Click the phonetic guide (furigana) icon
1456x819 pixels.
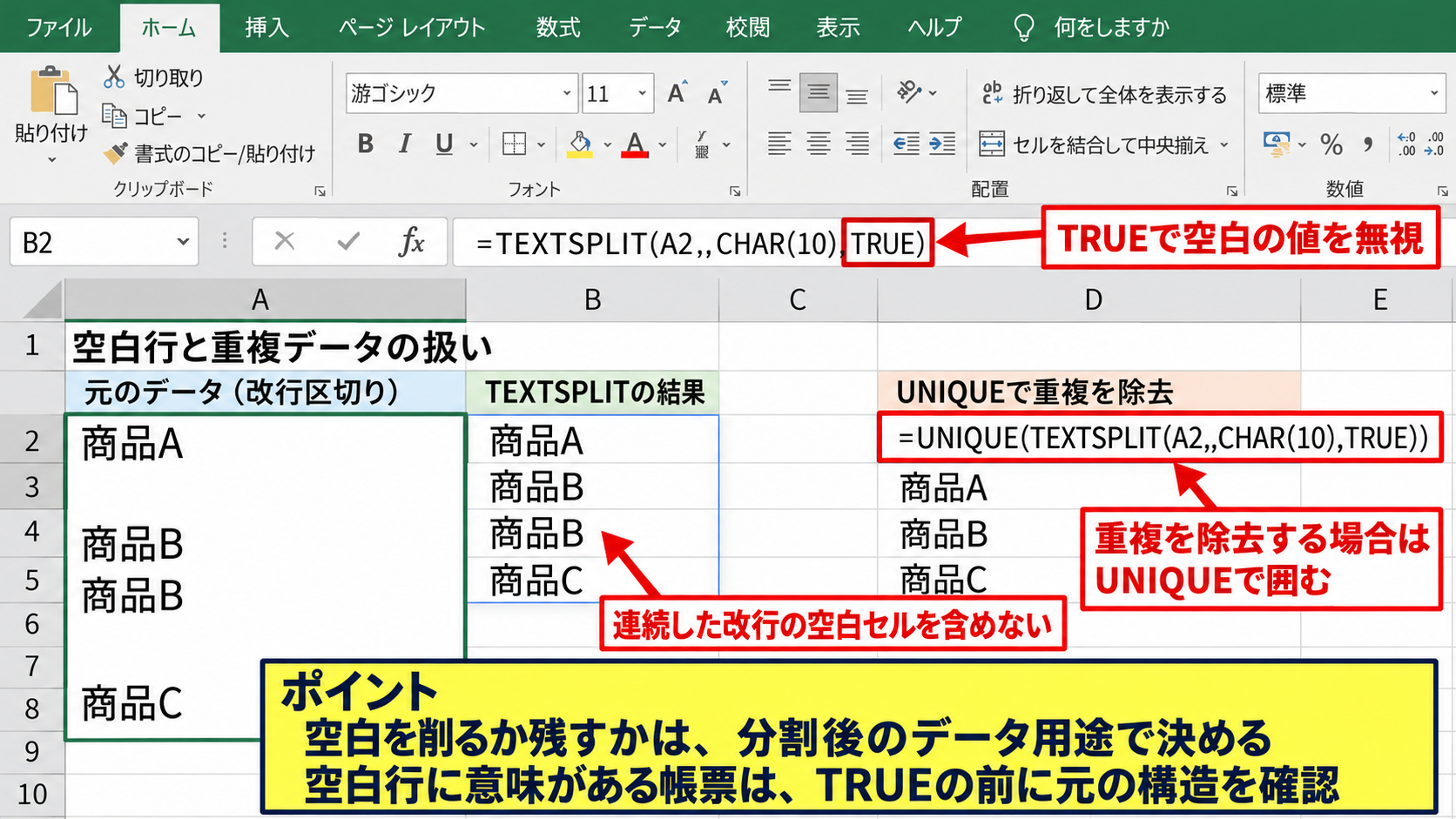702,144
